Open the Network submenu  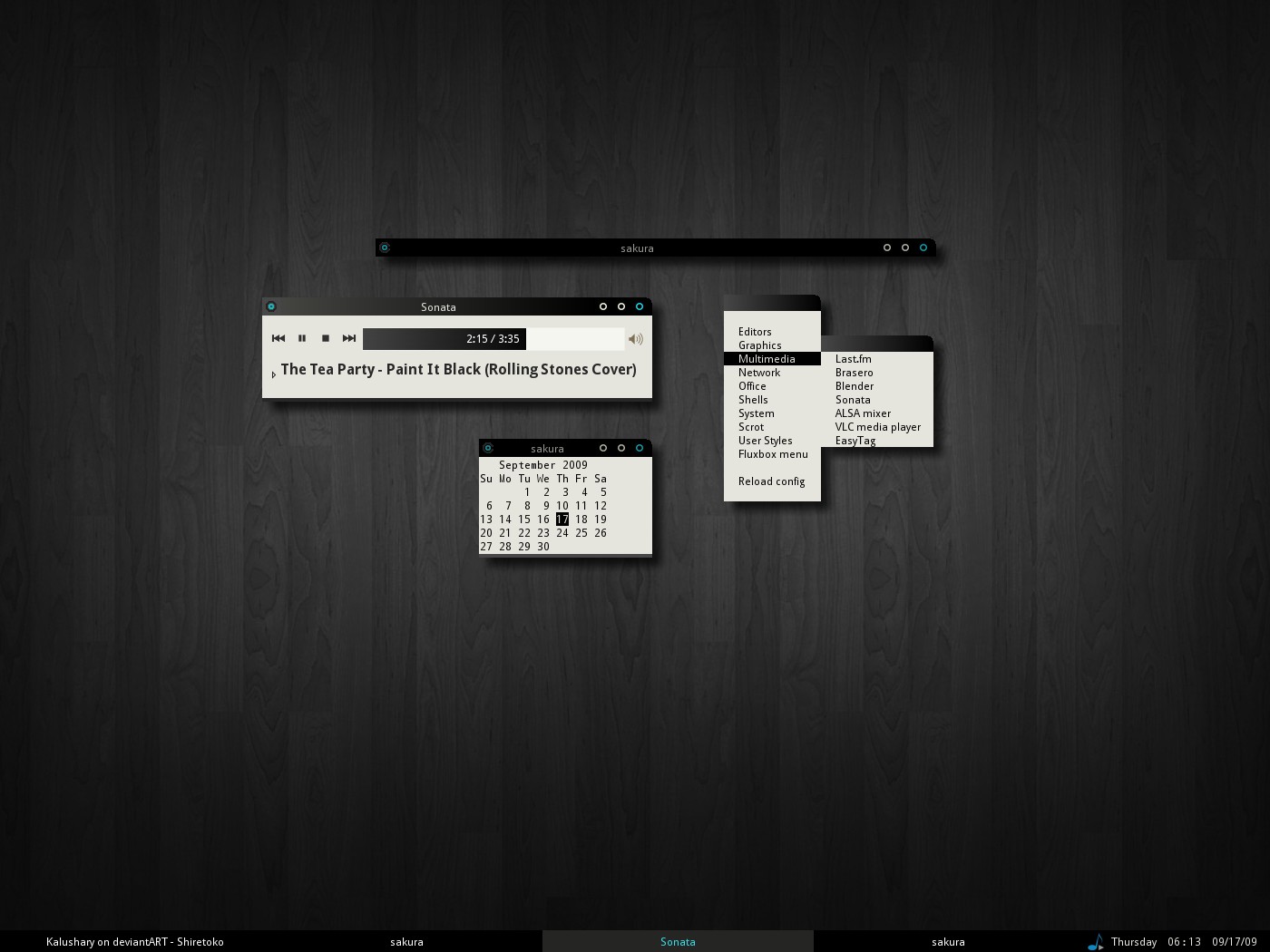click(x=772, y=373)
